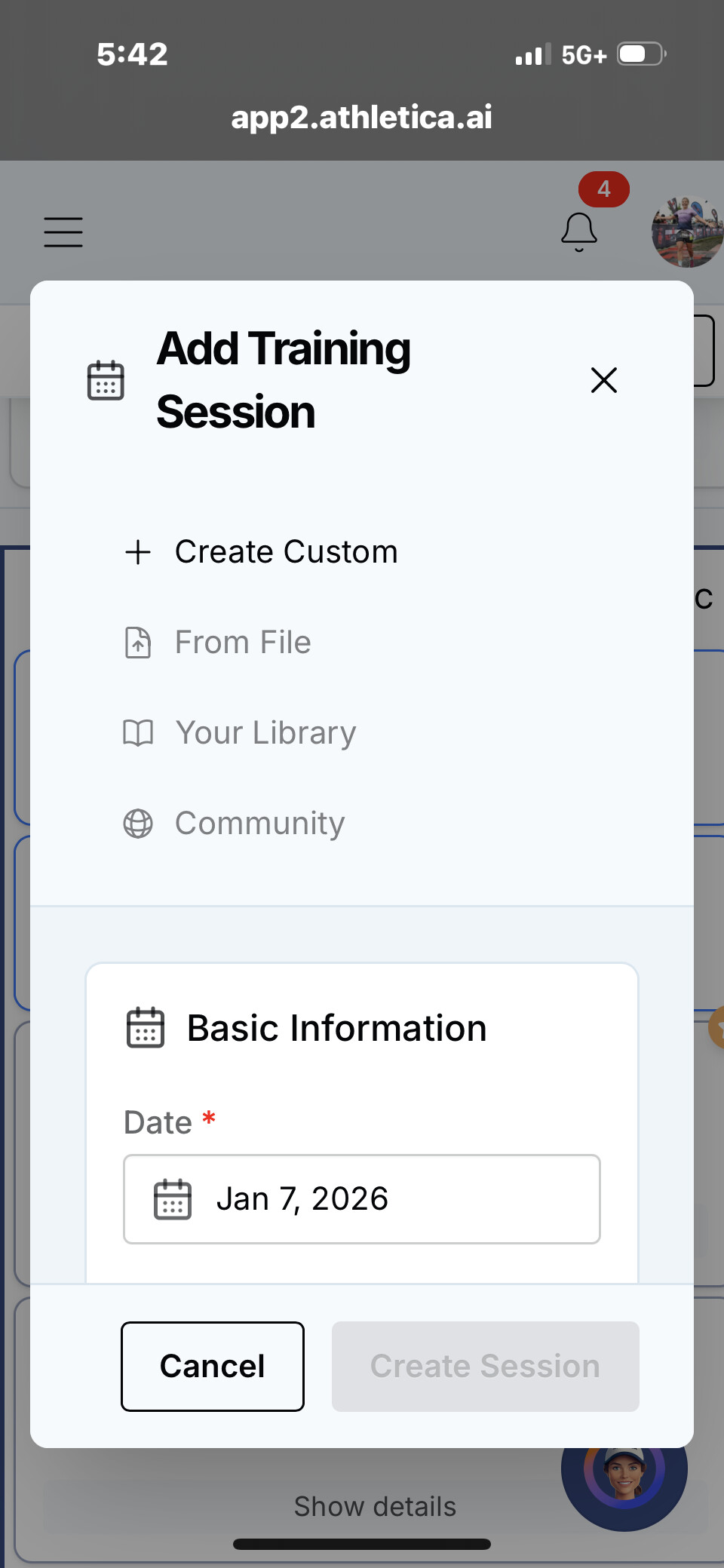Open notifications bell with 4 alerts
Screen dimensions: 724x1568
pos(579,231)
